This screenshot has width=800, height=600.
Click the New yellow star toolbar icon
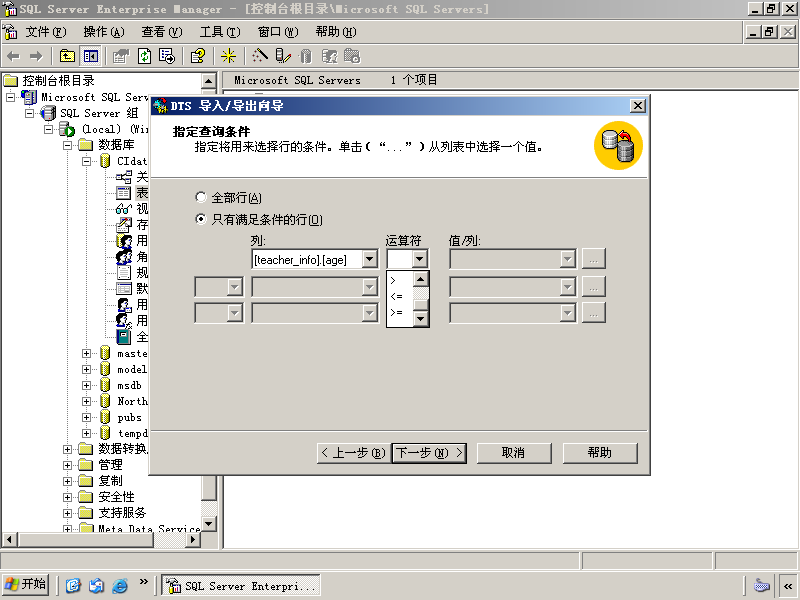click(x=228, y=56)
